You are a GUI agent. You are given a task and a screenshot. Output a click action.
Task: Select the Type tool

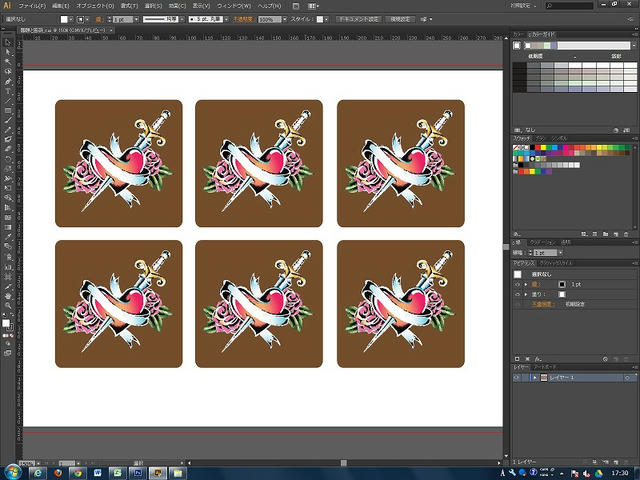(x=8, y=91)
